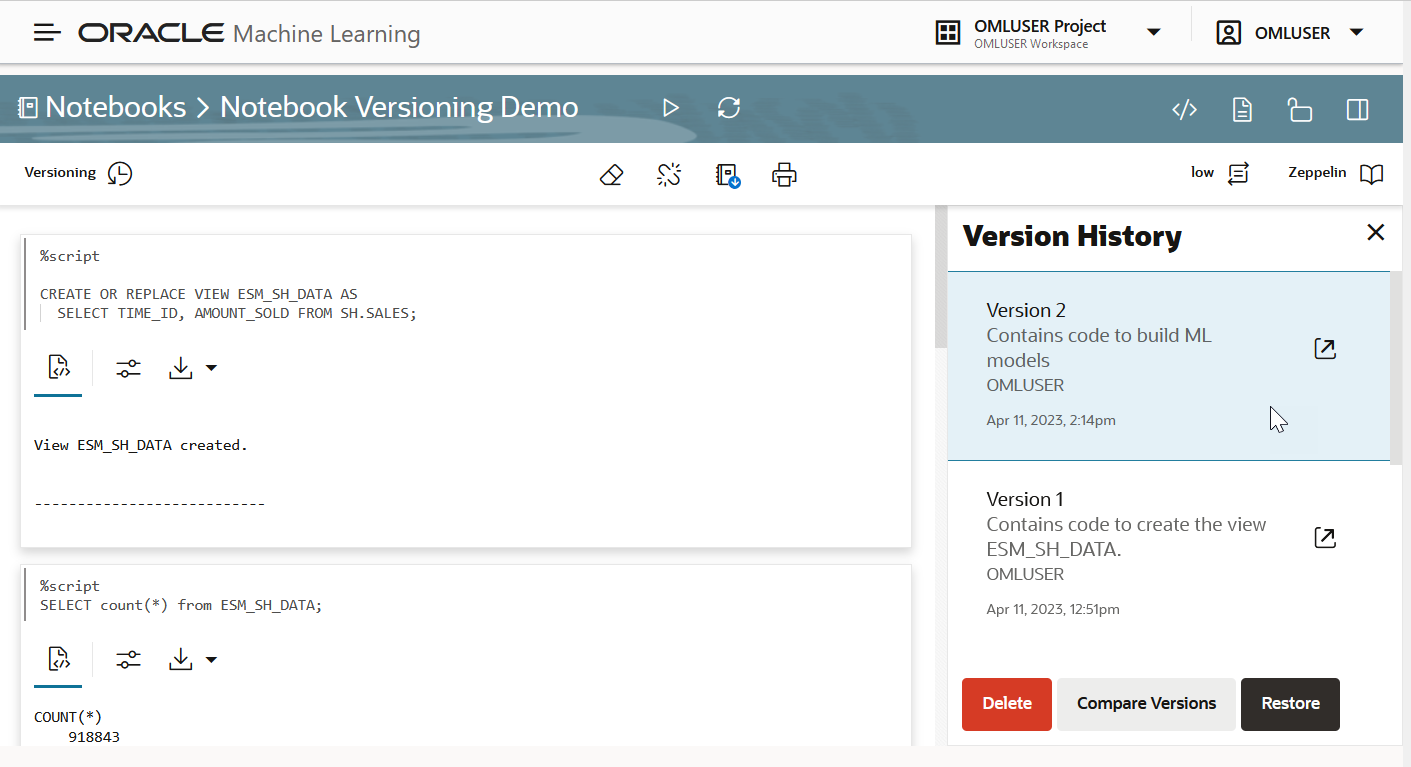Clear paragraph output with eraser icon
The height and width of the screenshot is (767, 1411).
pos(612,176)
